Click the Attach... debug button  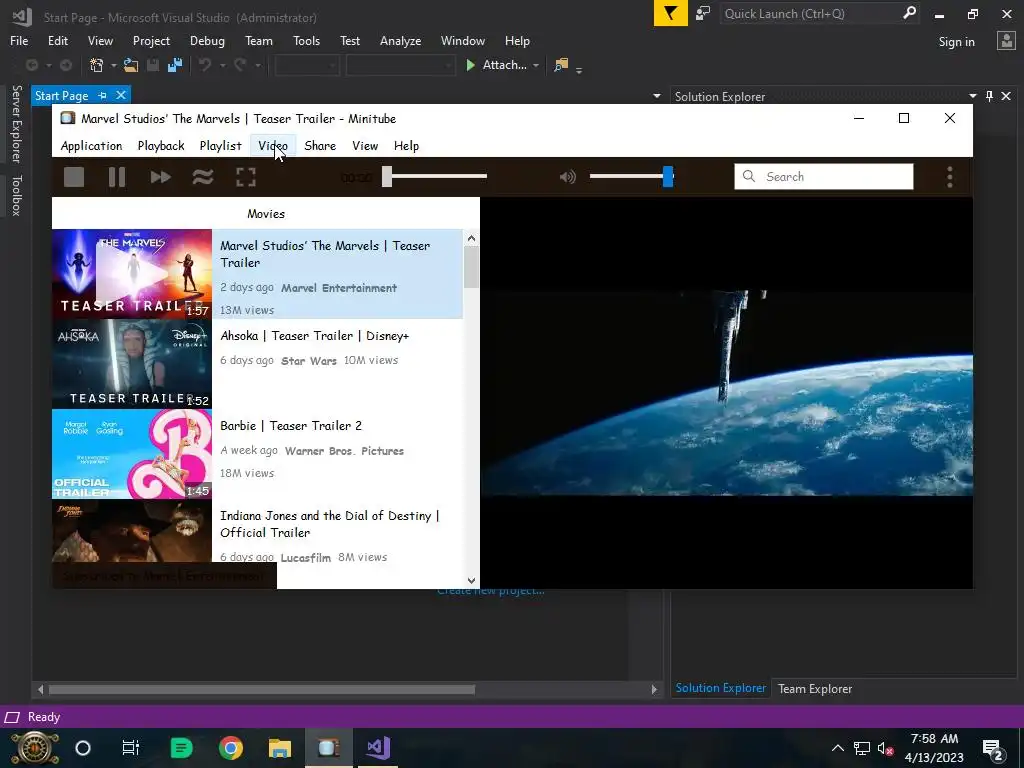496,65
